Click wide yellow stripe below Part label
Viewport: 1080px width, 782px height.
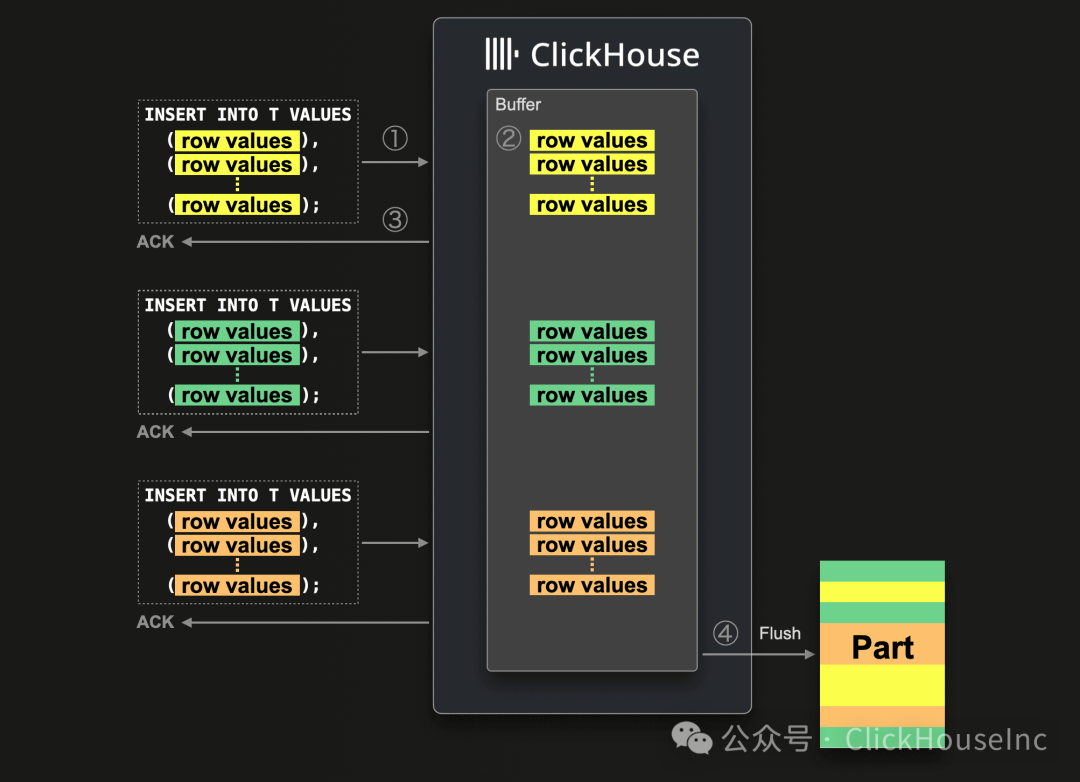coord(882,685)
